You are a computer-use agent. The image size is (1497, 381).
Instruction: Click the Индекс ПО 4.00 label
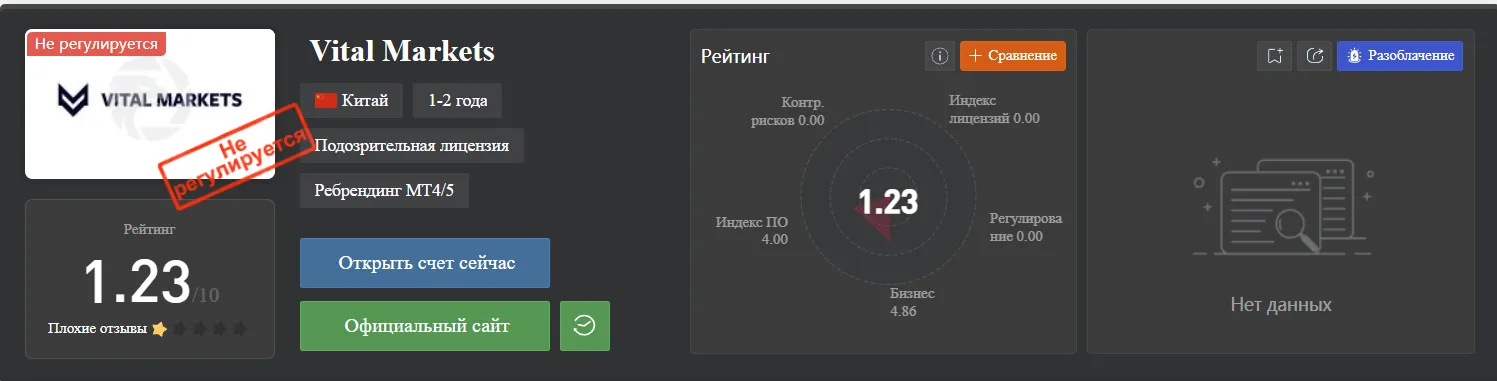(x=752, y=230)
